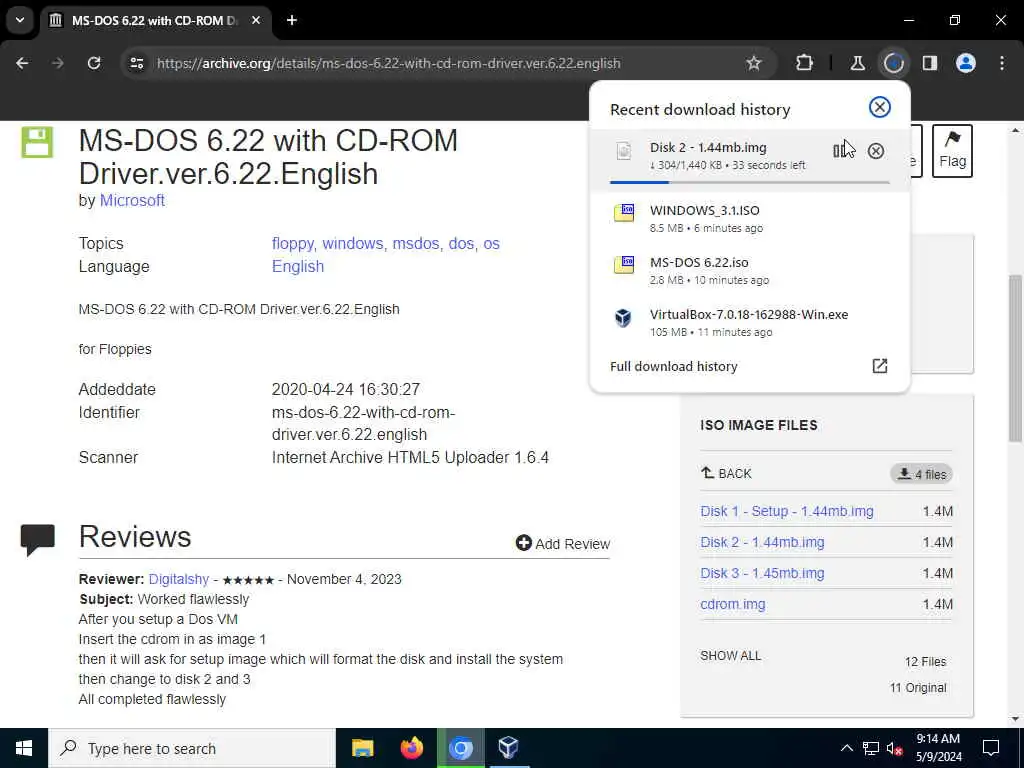Open the Windows Start menu

click(x=24, y=748)
